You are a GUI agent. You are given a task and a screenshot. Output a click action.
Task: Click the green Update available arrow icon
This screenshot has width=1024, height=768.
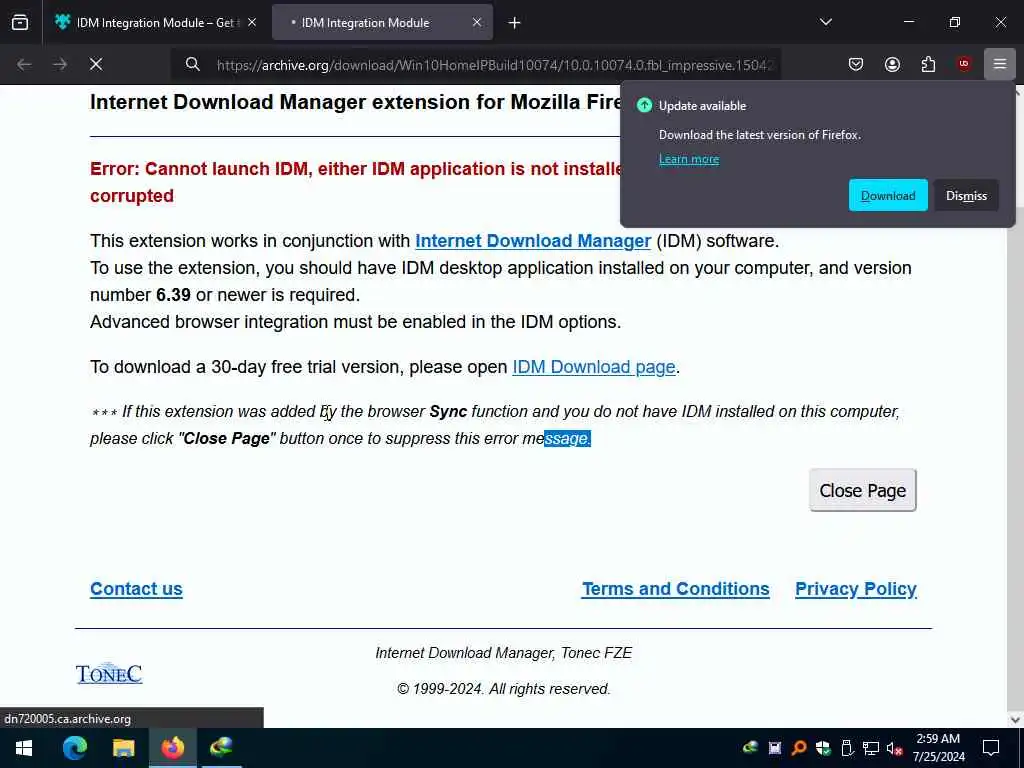(x=645, y=105)
